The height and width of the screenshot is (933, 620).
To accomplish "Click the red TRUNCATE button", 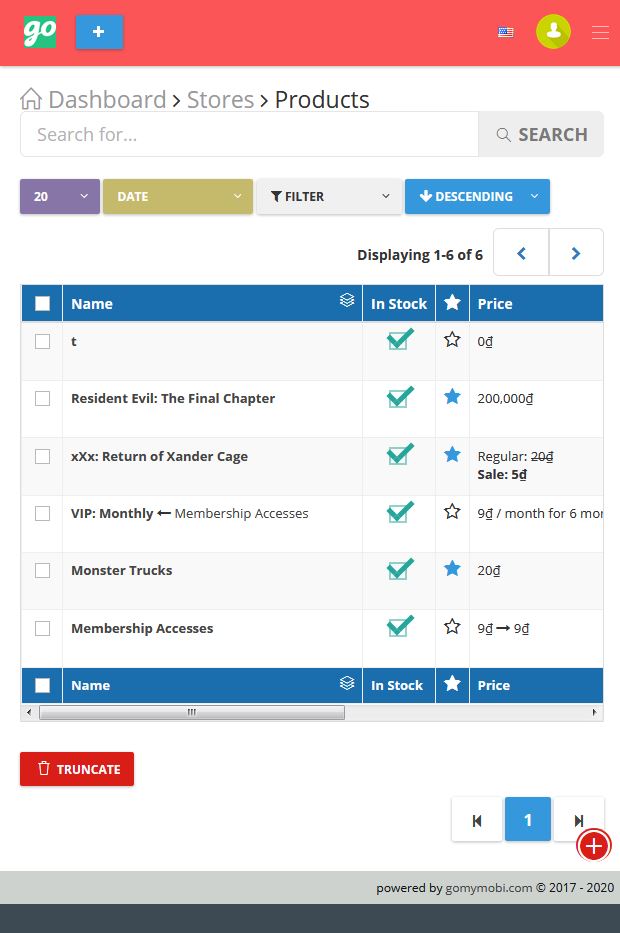I will (x=77, y=769).
